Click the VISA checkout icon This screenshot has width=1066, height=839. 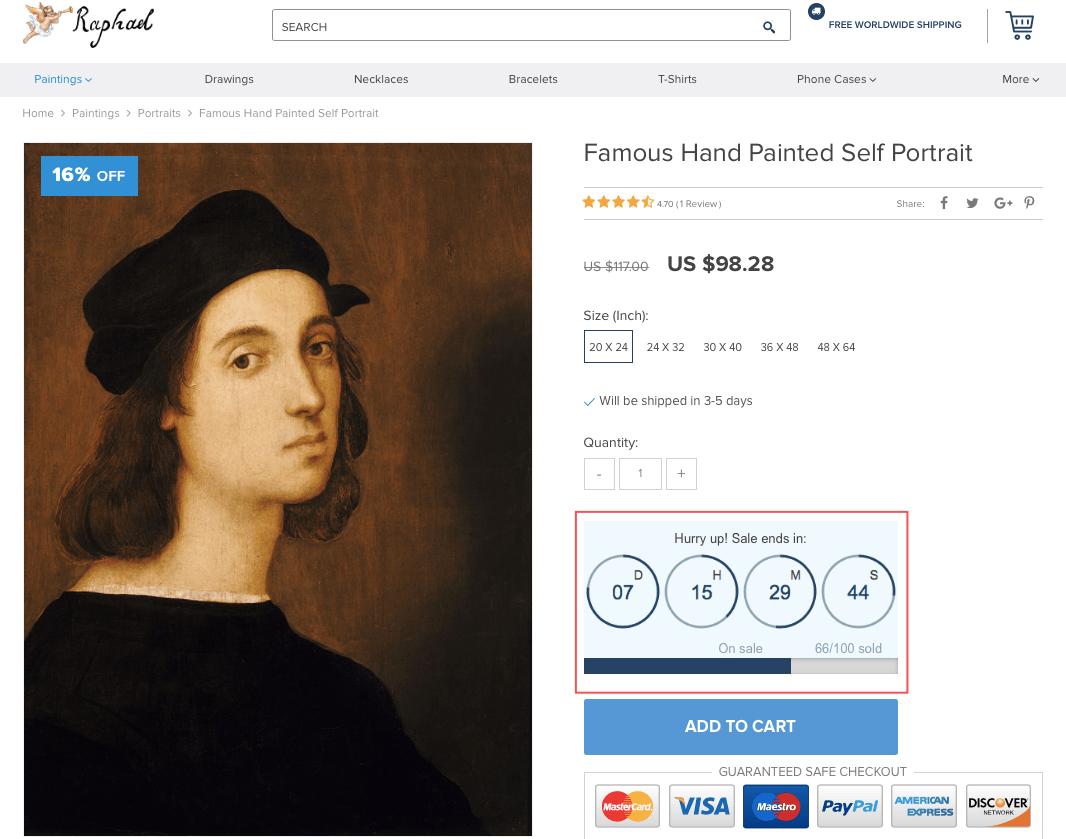point(701,805)
